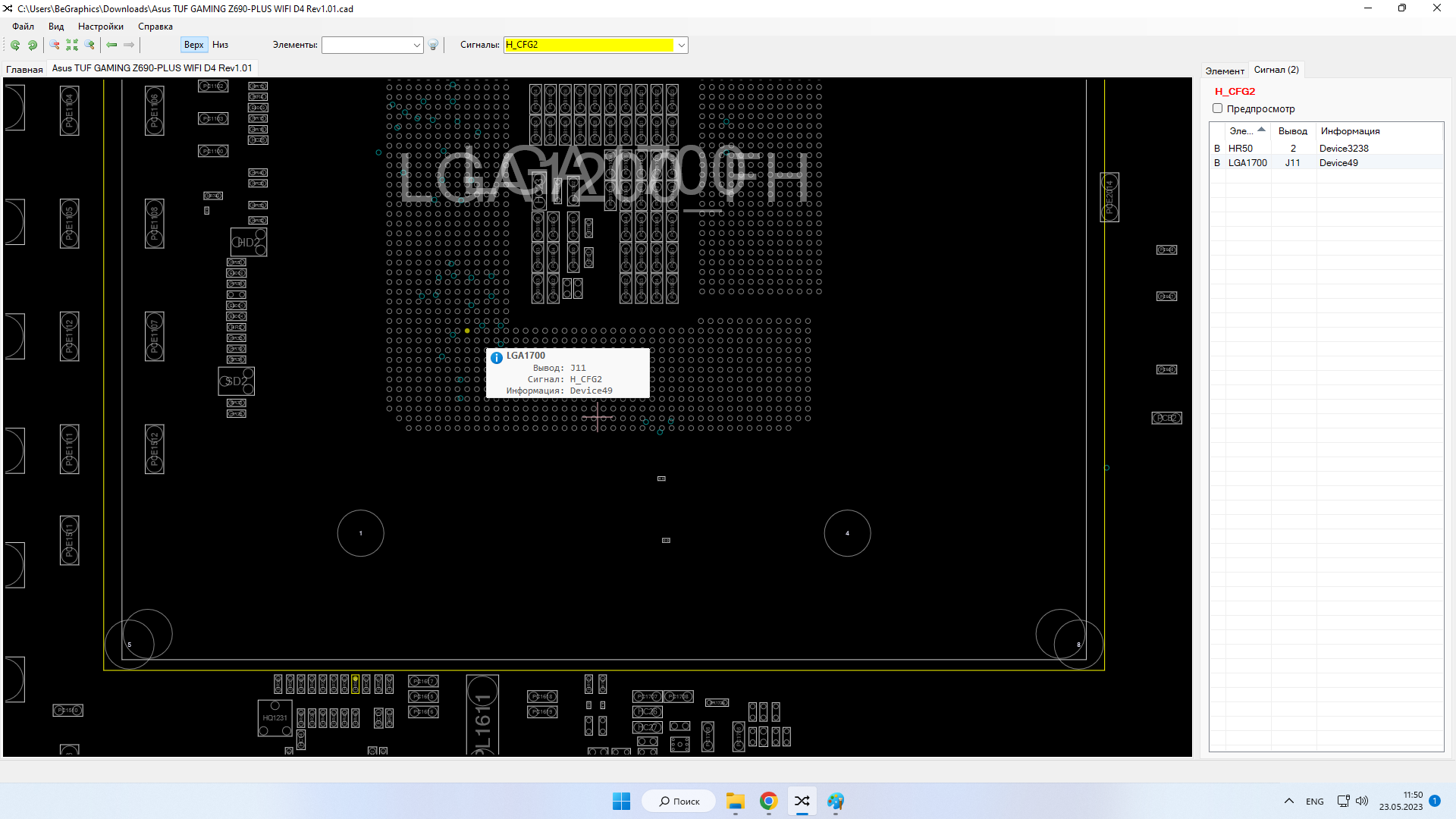Click the zoom out magnifier icon
This screenshot has width=1456, height=819.
[x=55, y=45]
